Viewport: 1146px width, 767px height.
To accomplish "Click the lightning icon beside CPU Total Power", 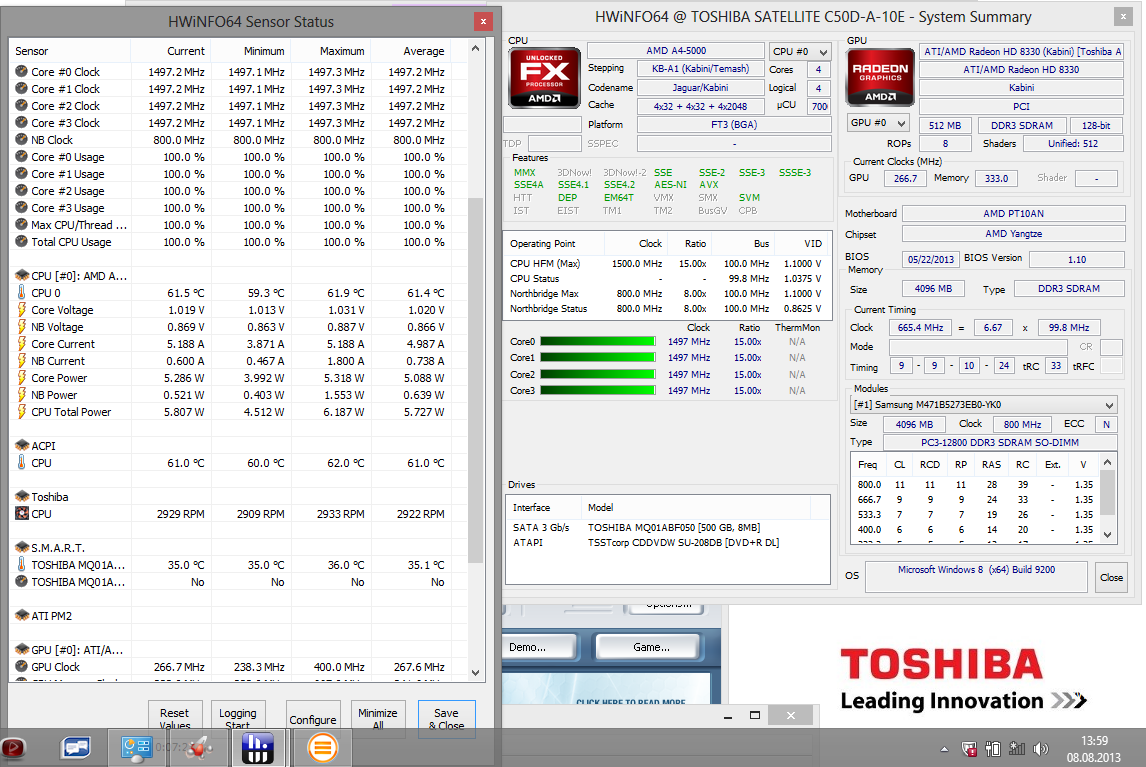I will (21, 412).
